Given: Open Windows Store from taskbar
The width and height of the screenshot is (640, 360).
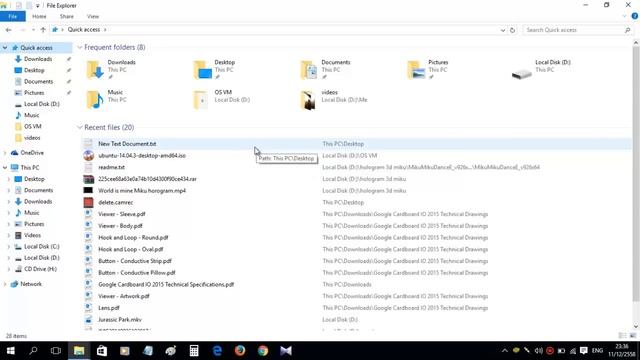Looking at the screenshot, I should tap(102, 351).
